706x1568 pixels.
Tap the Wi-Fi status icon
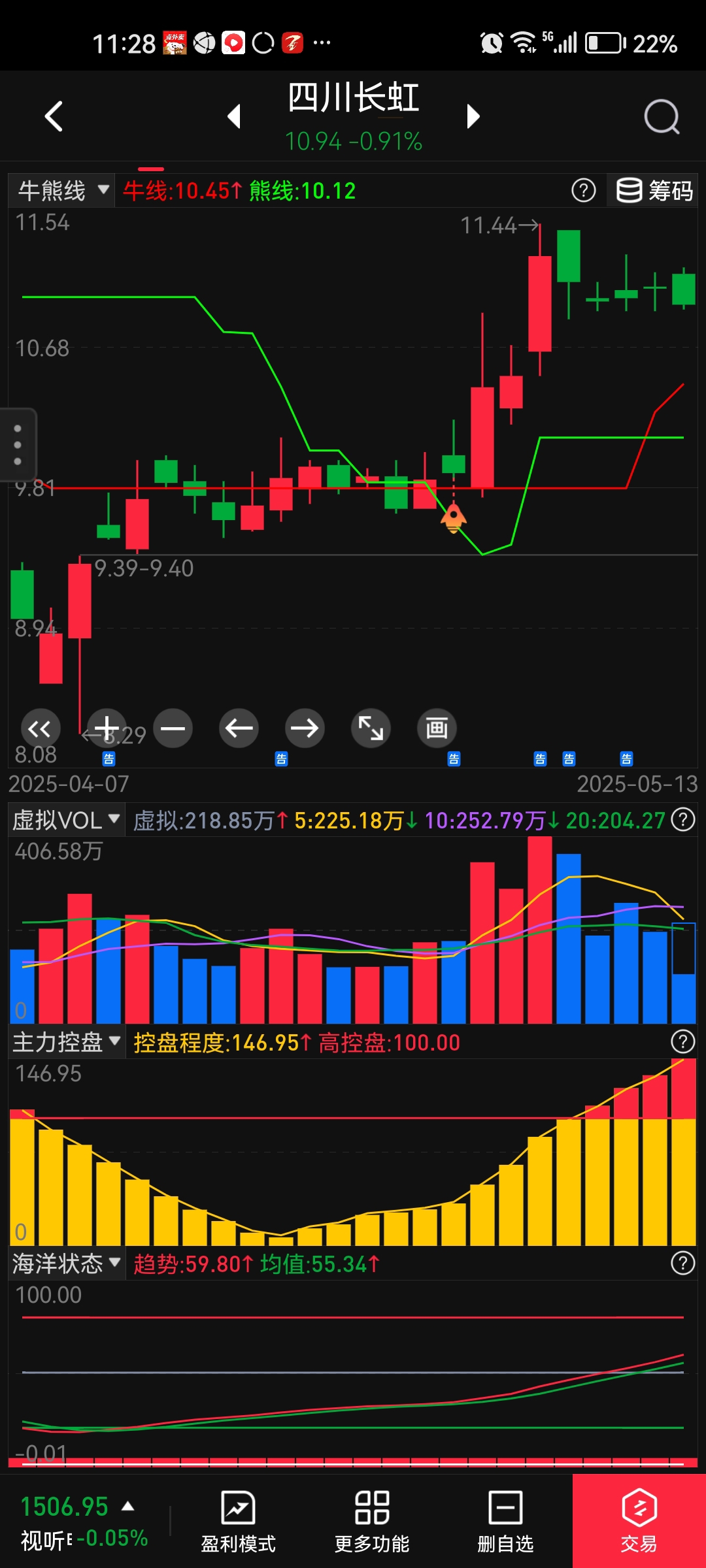(x=523, y=42)
